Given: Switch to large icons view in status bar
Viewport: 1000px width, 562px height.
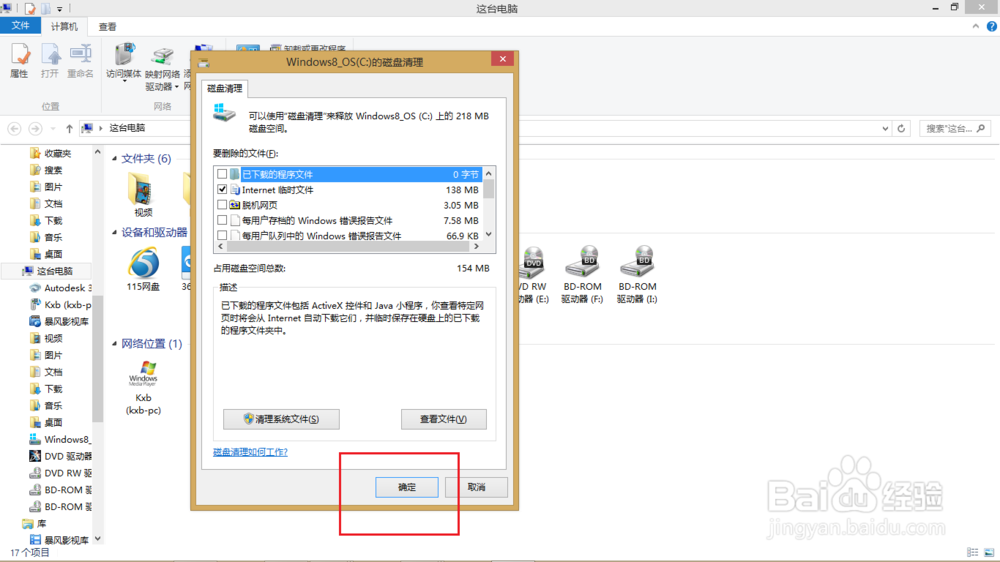Looking at the screenshot, I should pos(989,552).
